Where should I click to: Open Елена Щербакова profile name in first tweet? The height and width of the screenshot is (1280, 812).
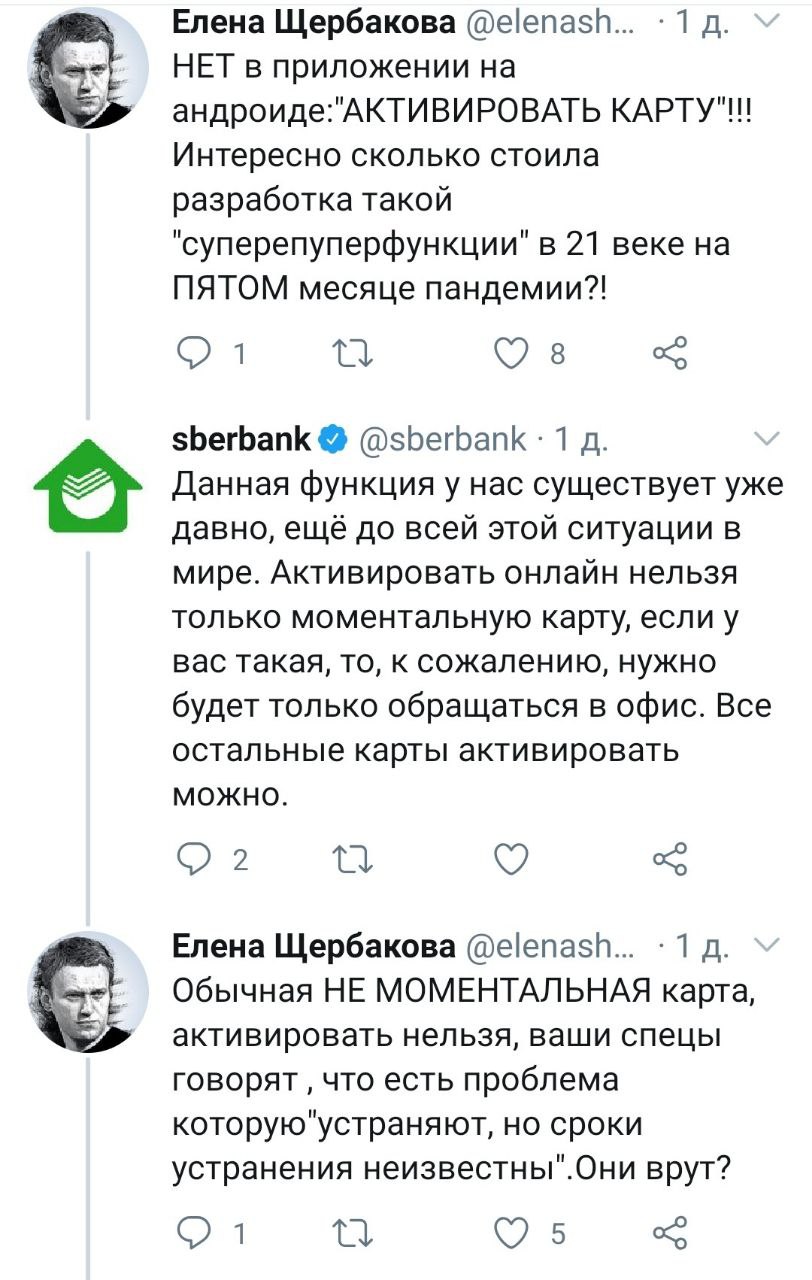tap(314, 21)
